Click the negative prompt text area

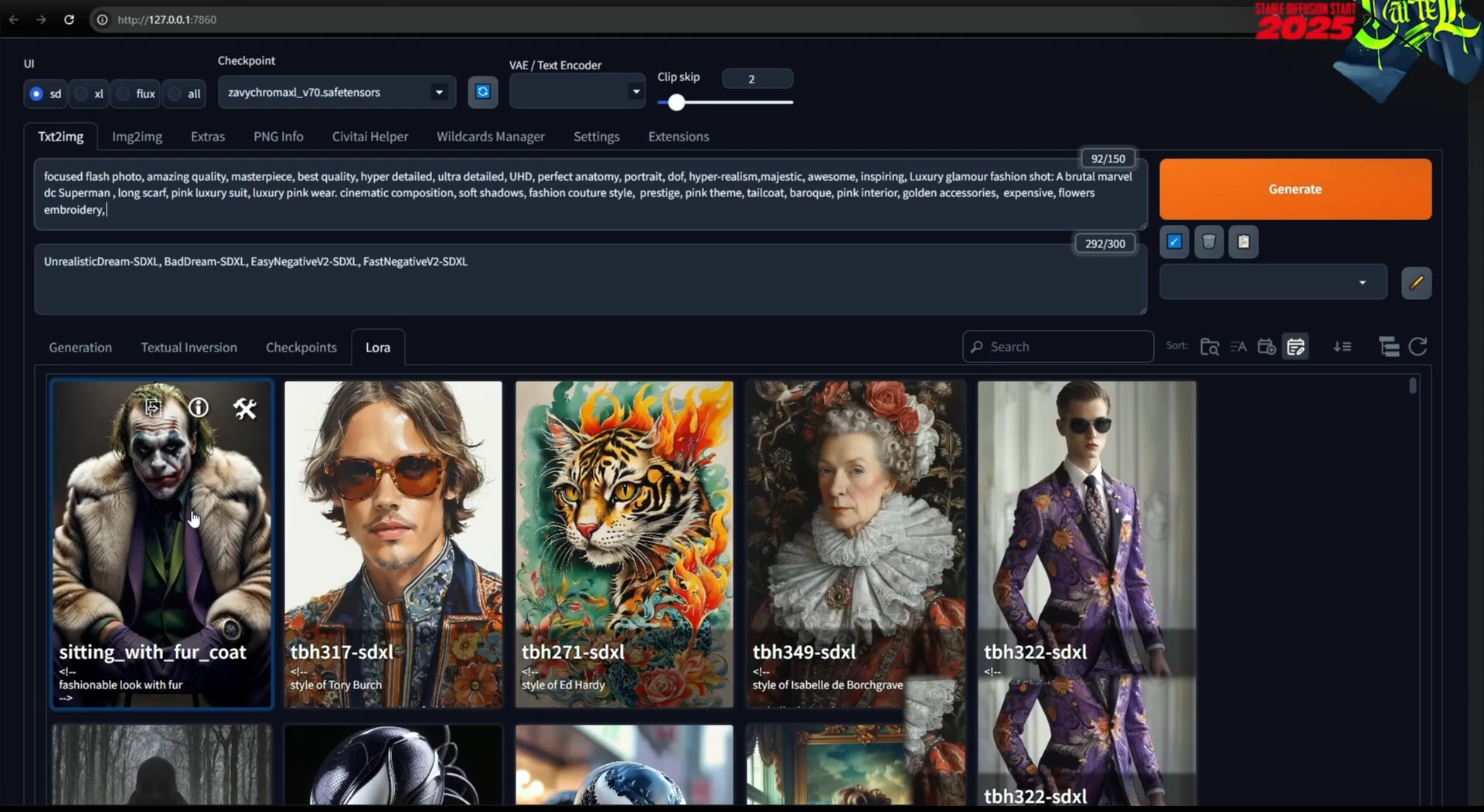tap(591, 280)
